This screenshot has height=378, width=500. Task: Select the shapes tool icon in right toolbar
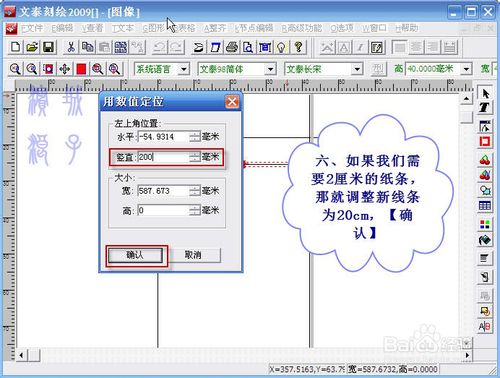tap(485, 190)
